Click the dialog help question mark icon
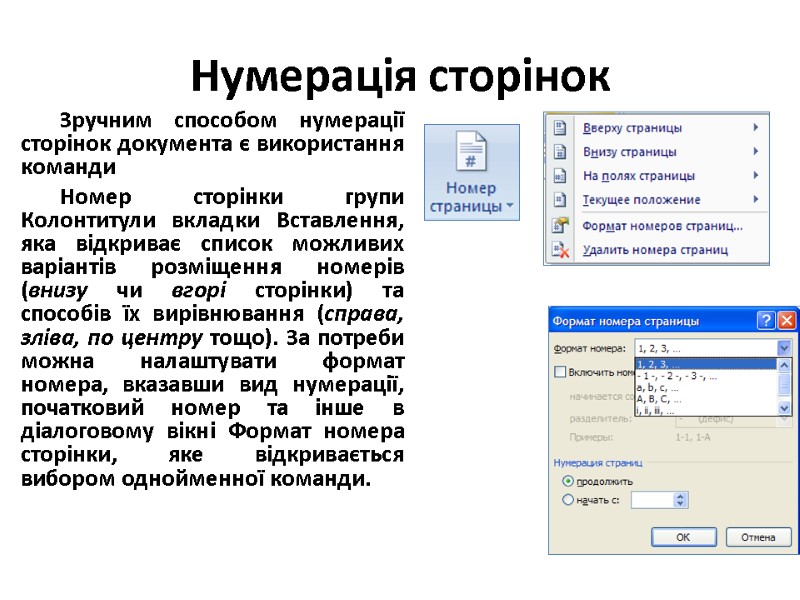The width and height of the screenshot is (800, 600). point(766,319)
